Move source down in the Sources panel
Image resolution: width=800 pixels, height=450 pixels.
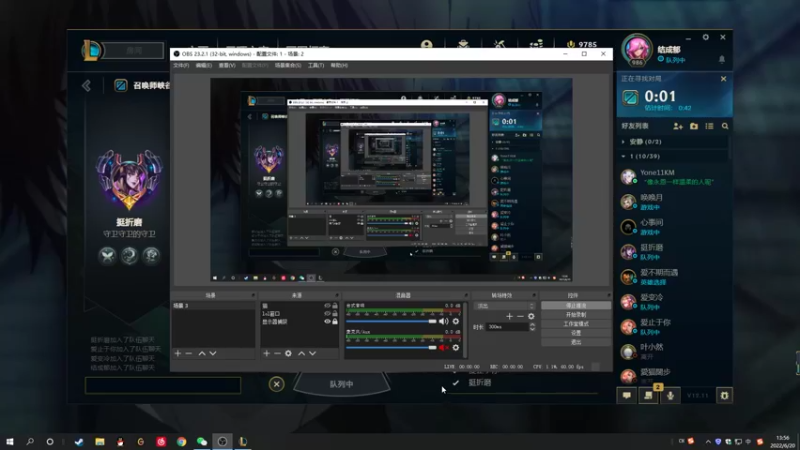312,353
